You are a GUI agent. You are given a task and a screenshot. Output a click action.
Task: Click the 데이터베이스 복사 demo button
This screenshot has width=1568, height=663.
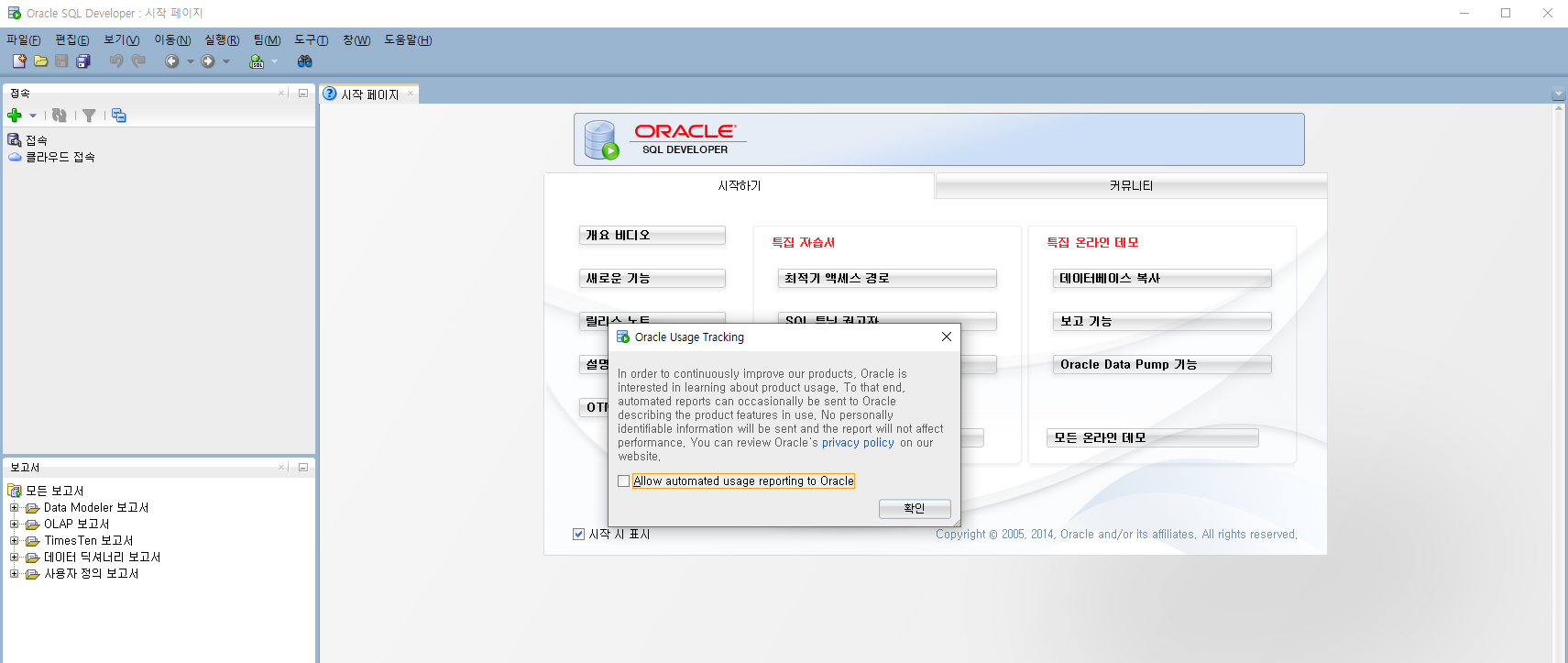[1162, 278]
